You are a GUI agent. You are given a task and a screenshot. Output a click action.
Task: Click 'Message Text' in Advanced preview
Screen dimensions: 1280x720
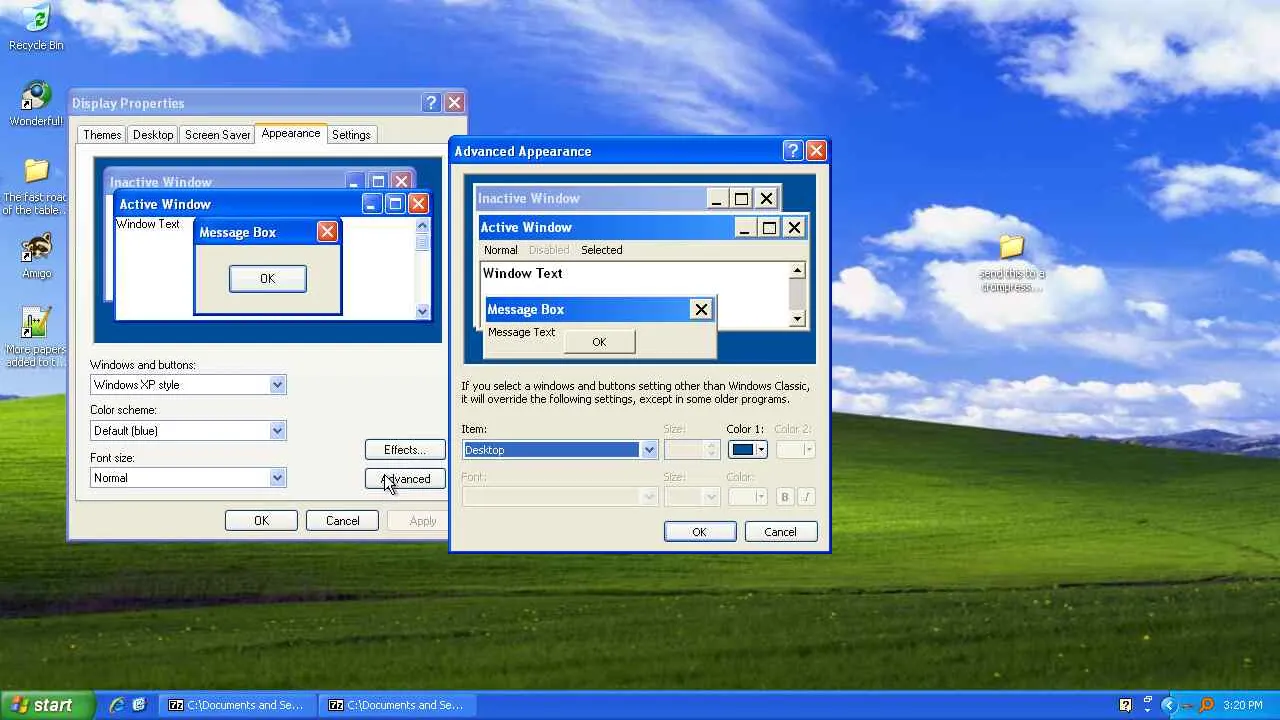pyautogui.click(x=522, y=332)
